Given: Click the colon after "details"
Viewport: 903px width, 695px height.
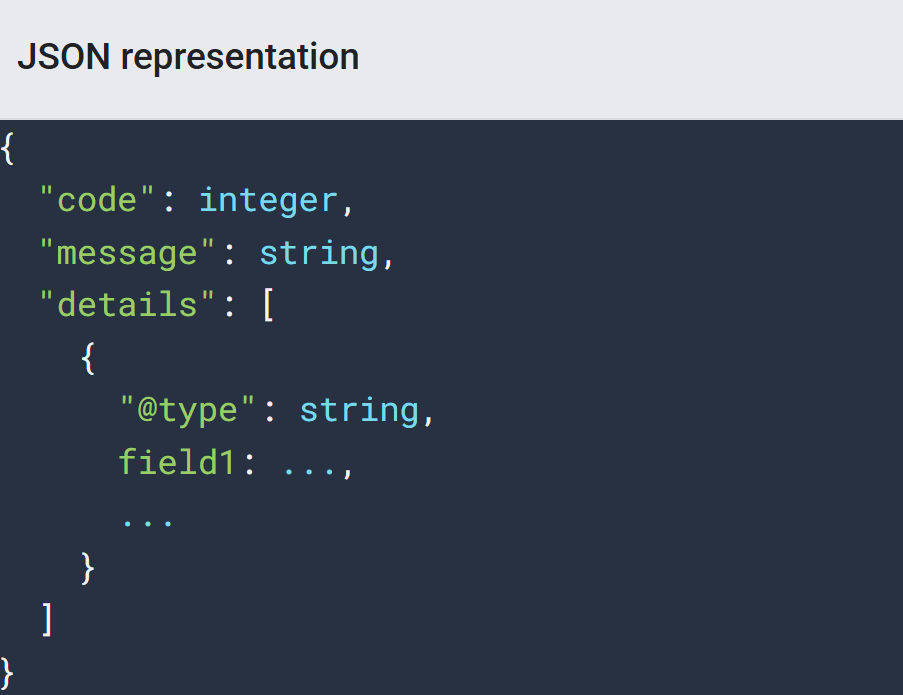Looking at the screenshot, I should click(x=230, y=306).
